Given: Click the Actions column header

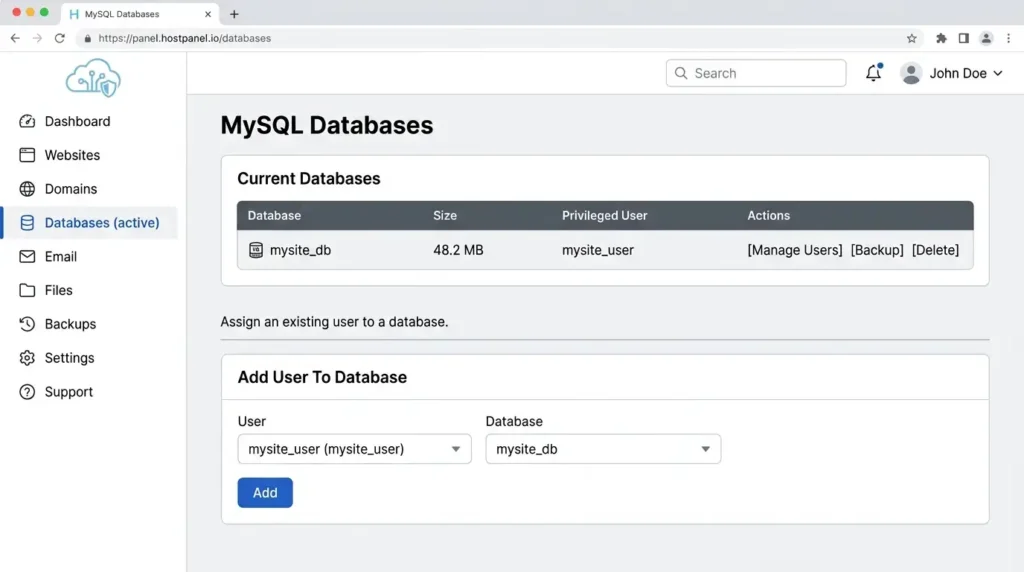Looking at the screenshot, I should point(769,215).
